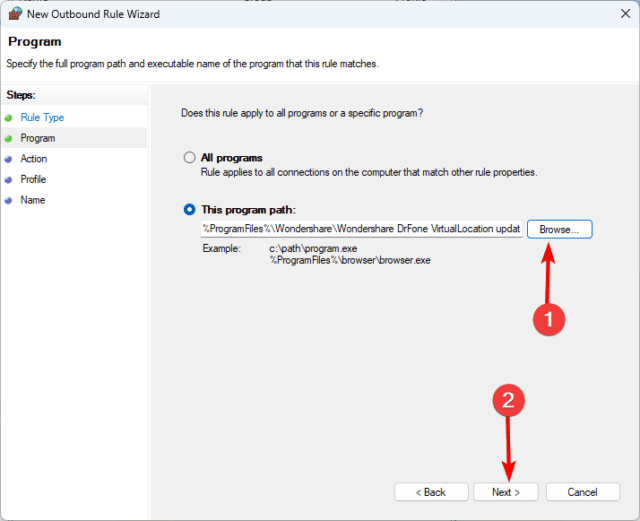Click the '%ProgramFiles%\browser\browser.exe' example text
640x521 pixels.
click(350, 260)
